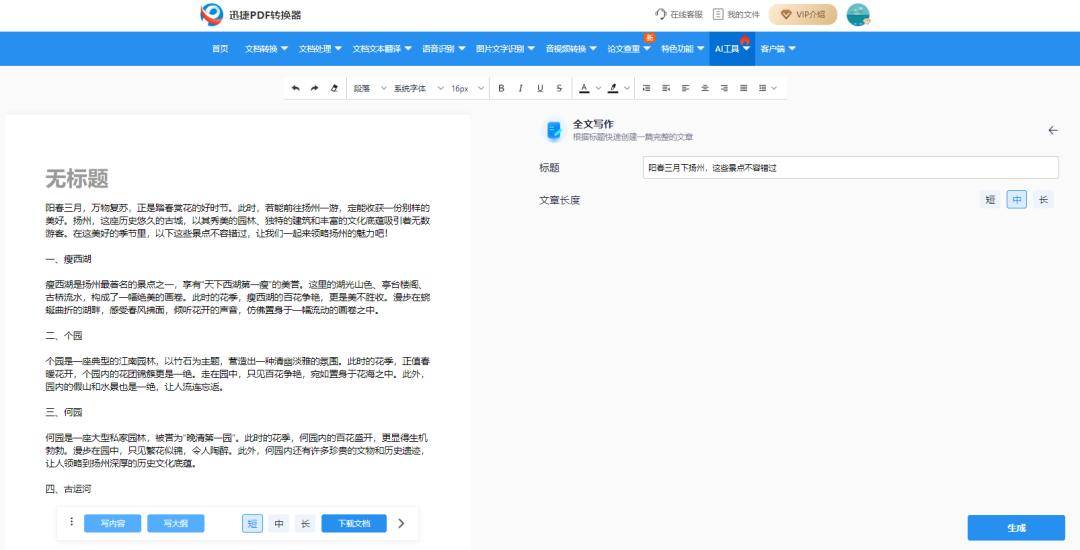Open the 语音识别 menu

pyautogui.click(x=443, y=49)
